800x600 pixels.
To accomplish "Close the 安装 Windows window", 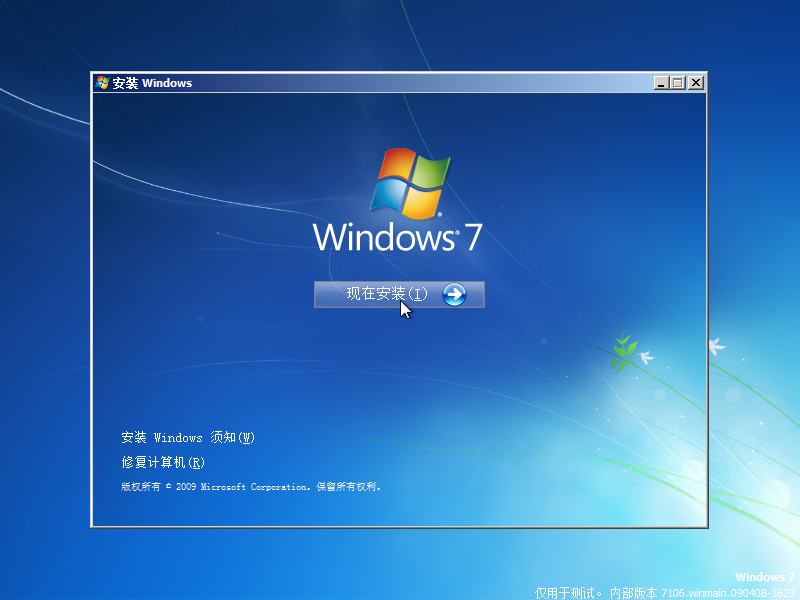I will pyautogui.click(x=695, y=83).
